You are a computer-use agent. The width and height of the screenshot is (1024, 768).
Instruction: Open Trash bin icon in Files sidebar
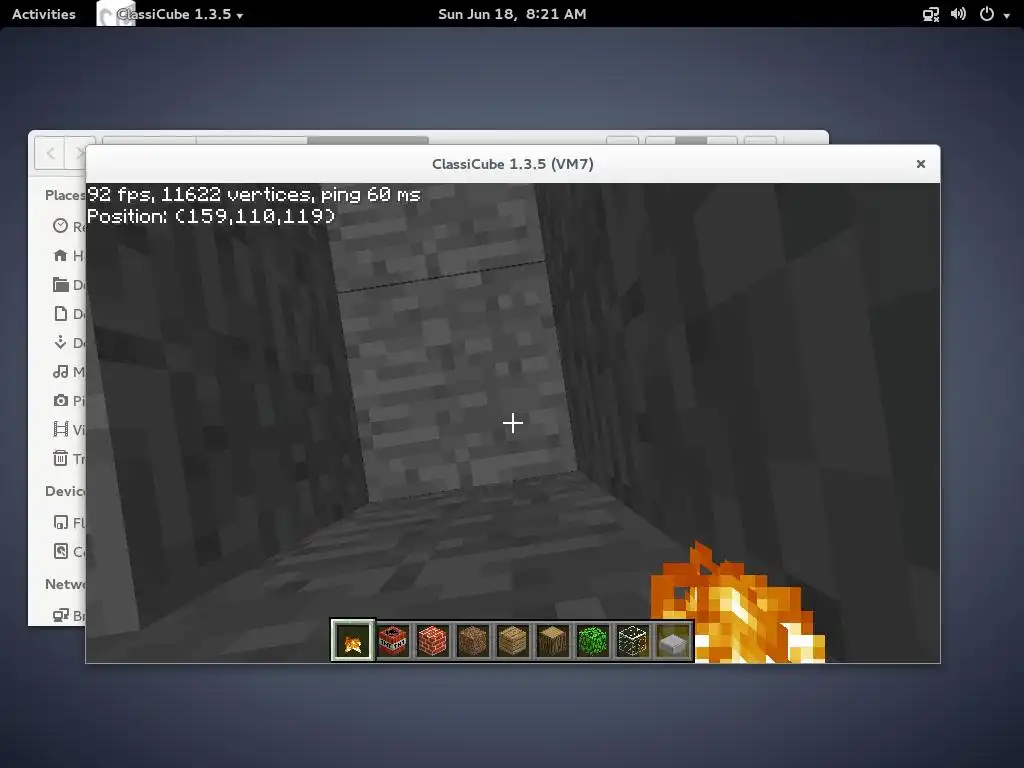pyautogui.click(x=61, y=458)
